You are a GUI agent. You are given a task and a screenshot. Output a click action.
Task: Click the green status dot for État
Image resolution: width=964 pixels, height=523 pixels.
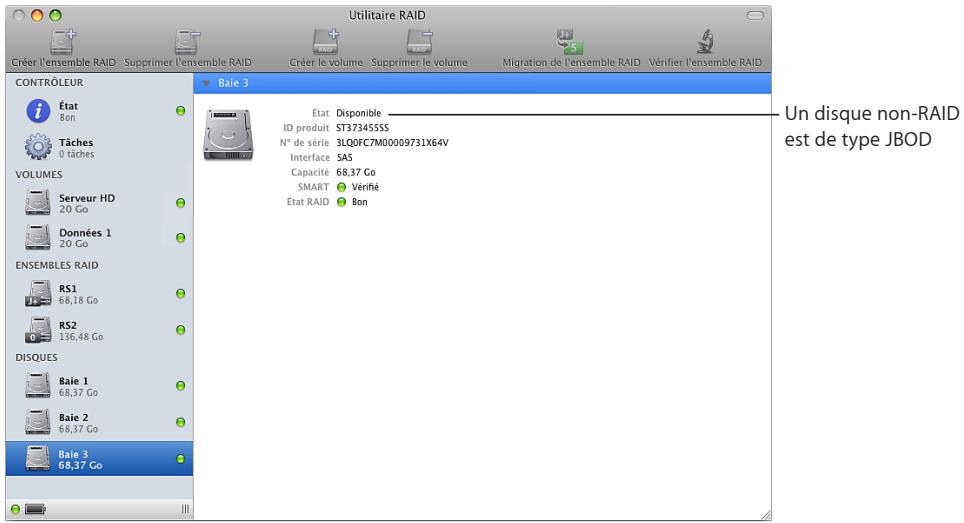[x=181, y=111]
